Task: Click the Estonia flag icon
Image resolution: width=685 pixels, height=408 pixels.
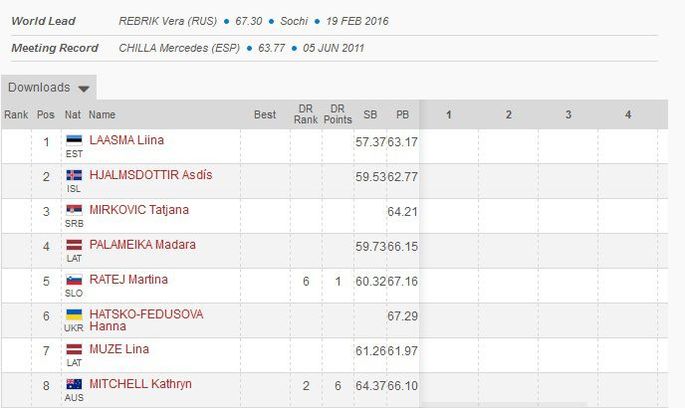Action: 74,140
